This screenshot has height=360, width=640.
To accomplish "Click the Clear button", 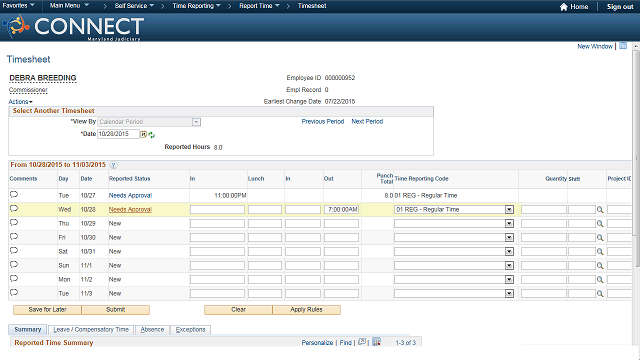I will (x=238, y=310).
